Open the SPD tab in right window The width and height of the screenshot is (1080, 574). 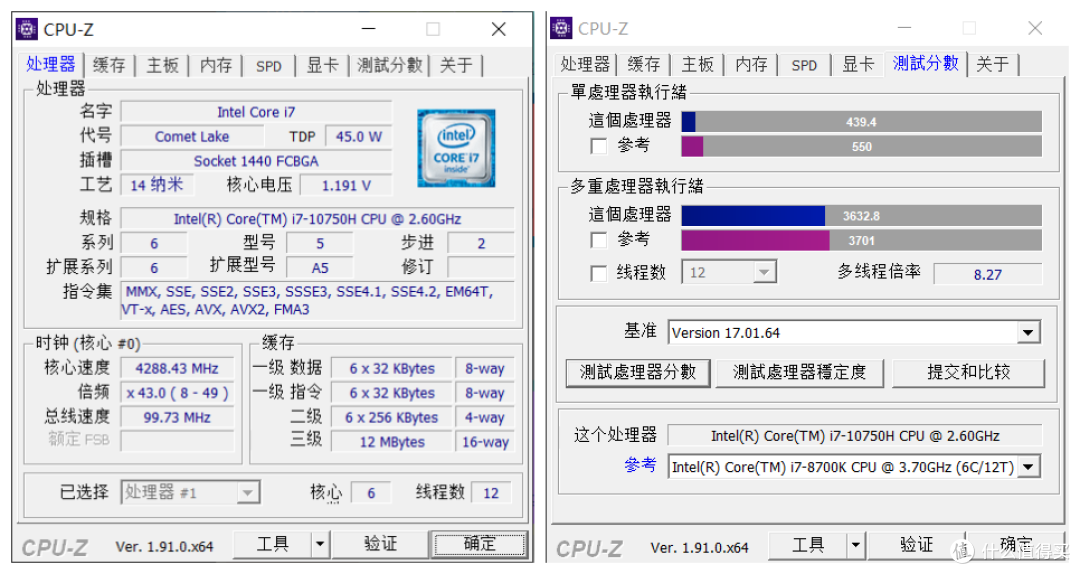point(804,65)
